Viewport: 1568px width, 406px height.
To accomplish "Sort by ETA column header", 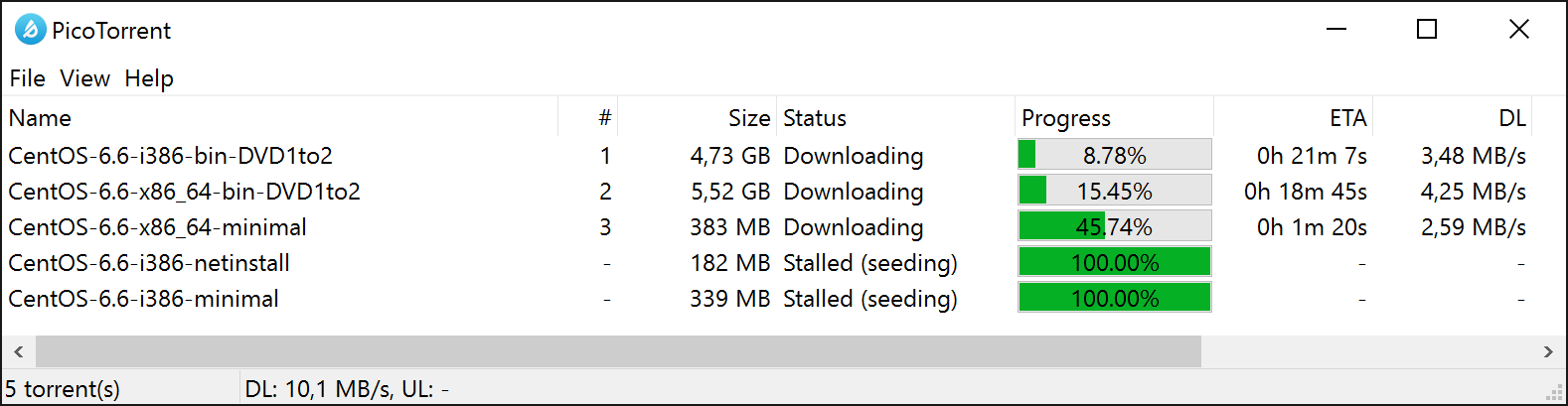I will point(1293,118).
